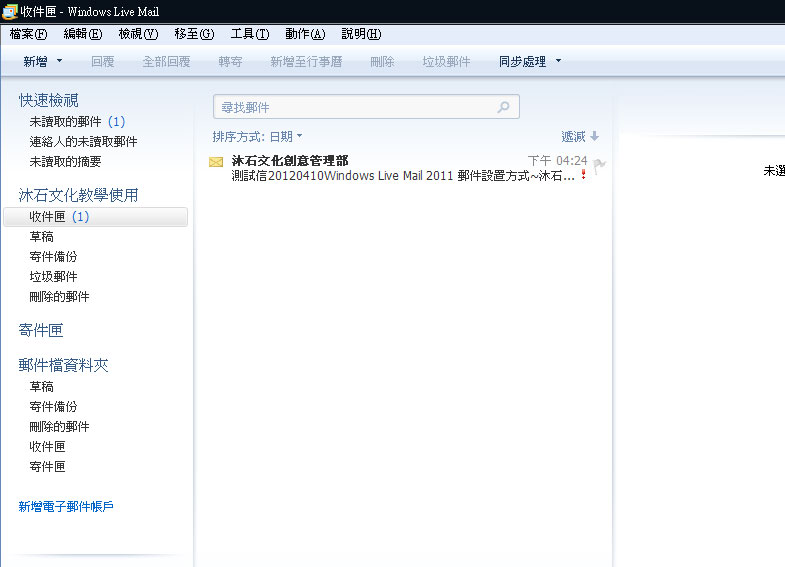785x567 pixels.
Task: Click the 垃圾郵件 toolbar button
Action: (446, 62)
